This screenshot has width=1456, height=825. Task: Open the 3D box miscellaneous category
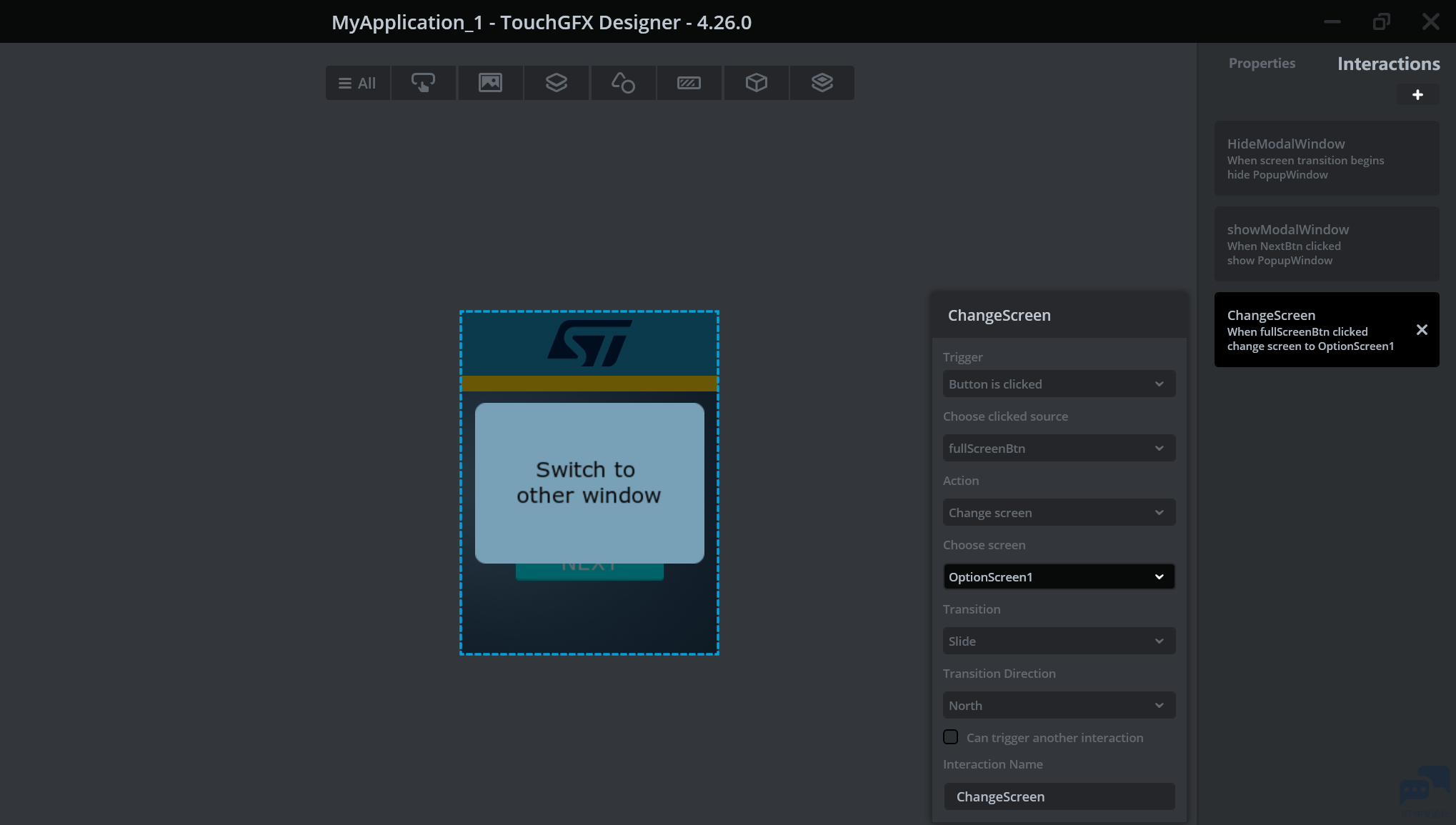point(756,83)
